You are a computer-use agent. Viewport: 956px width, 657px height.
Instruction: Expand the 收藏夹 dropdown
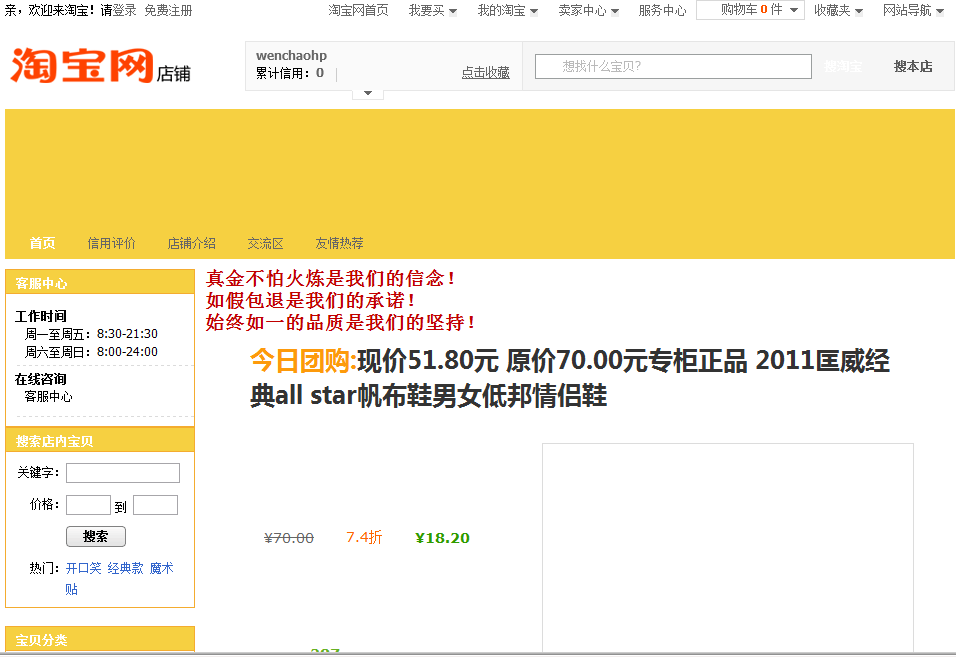[838, 10]
